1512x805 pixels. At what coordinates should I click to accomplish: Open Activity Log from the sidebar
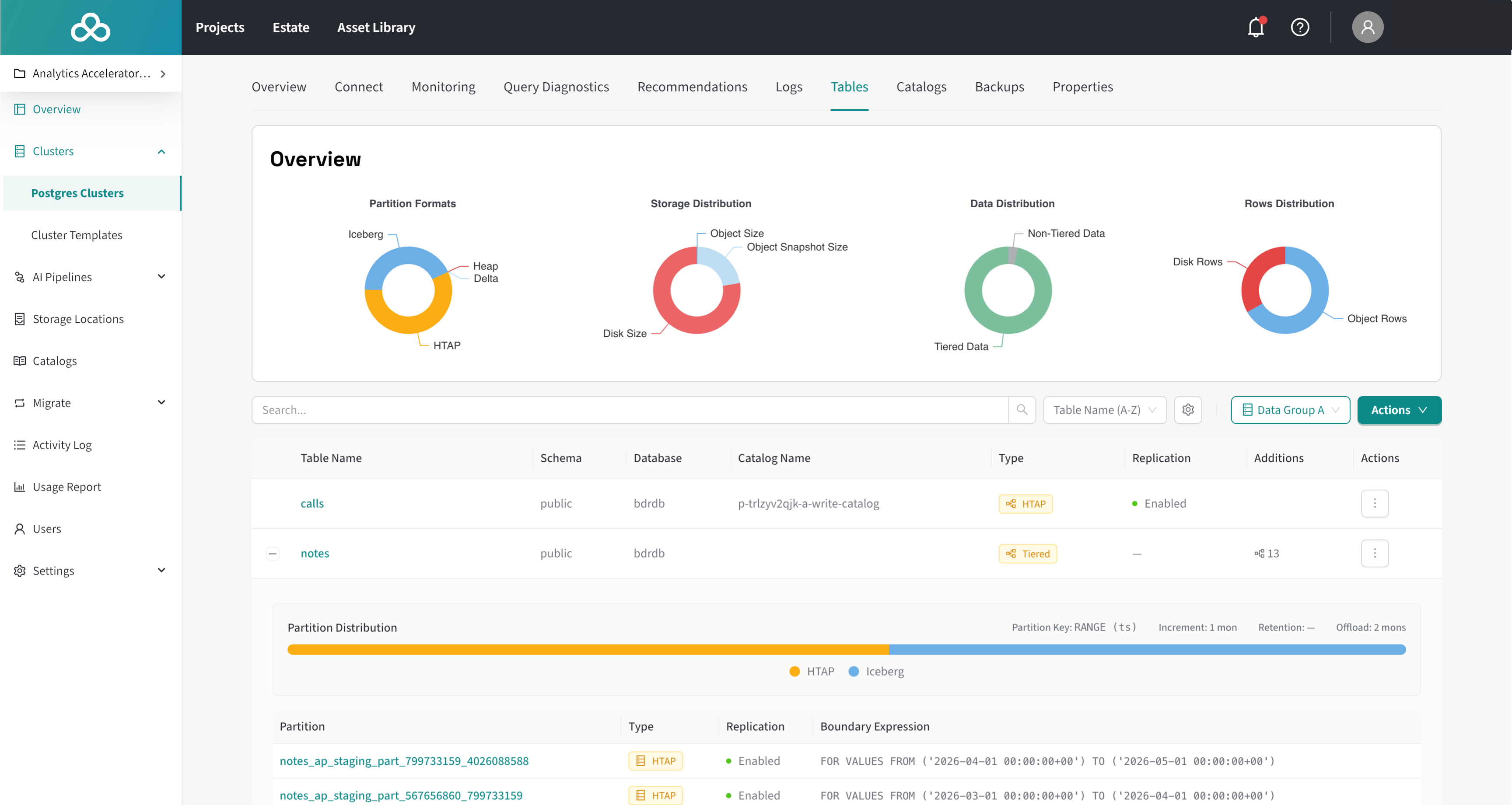coord(62,444)
